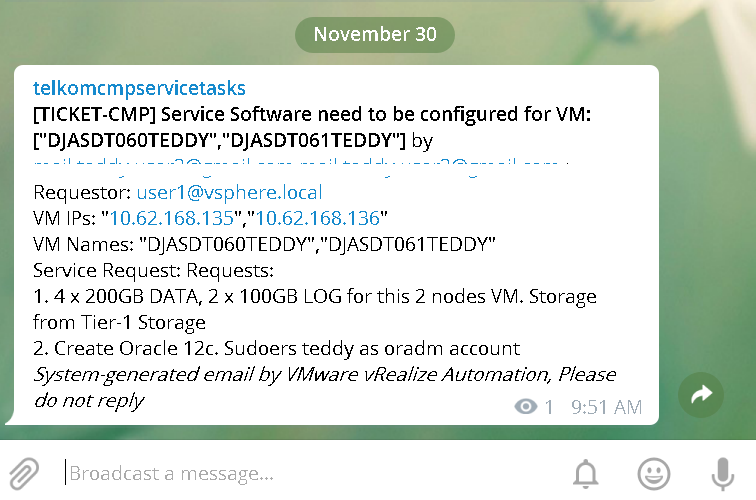Click the eye views icon on the message
The height and width of the screenshot is (500, 756).
pyautogui.click(x=526, y=406)
